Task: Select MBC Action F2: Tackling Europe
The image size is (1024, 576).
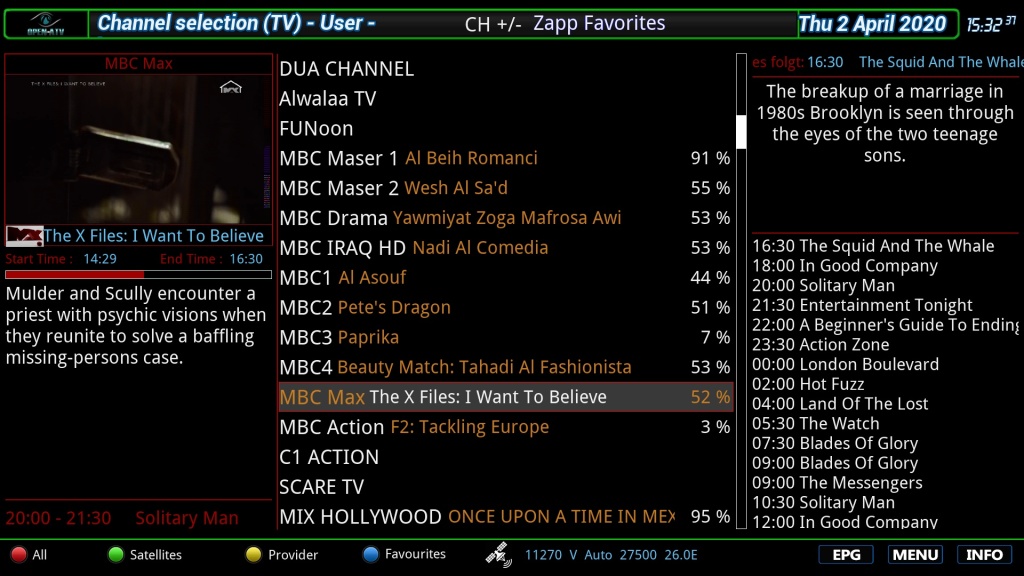Action: [505, 427]
